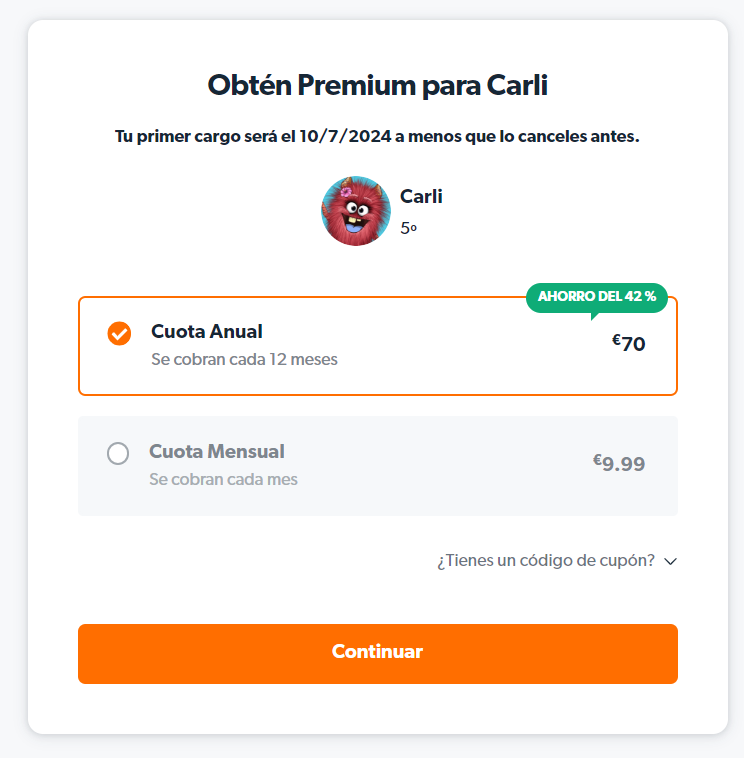This screenshot has height=758, width=744.
Task: Click the €9.99 monthly price
Action: click(x=619, y=463)
